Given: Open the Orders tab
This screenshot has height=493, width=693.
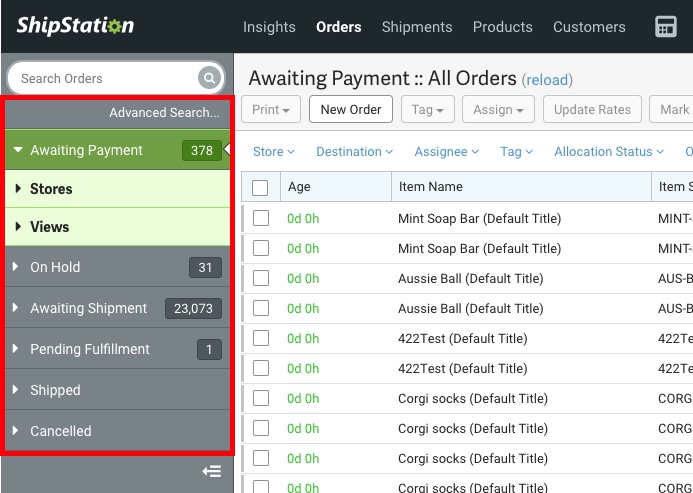Looking at the screenshot, I should pos(339,27).
